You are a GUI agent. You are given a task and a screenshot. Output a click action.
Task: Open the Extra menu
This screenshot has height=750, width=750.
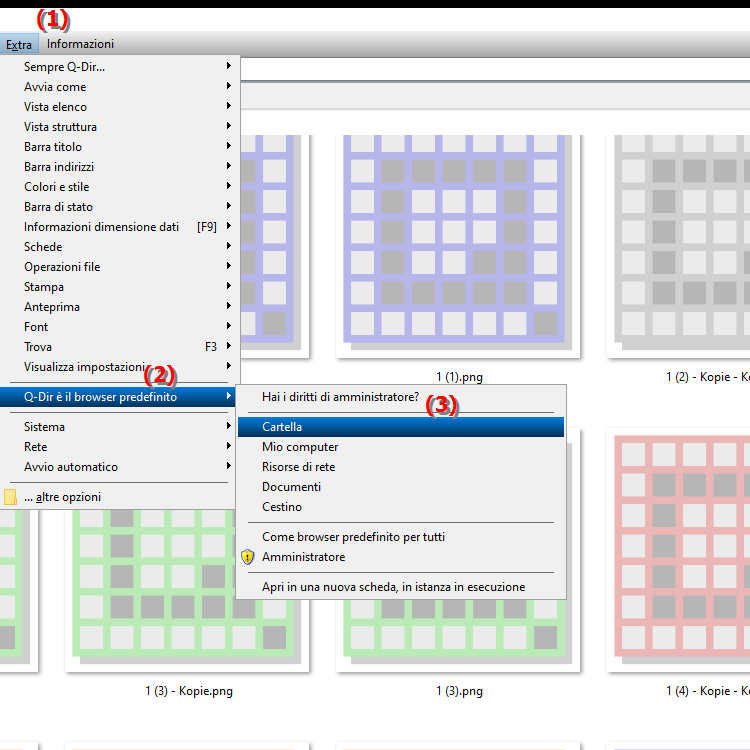tap(19, 44)
